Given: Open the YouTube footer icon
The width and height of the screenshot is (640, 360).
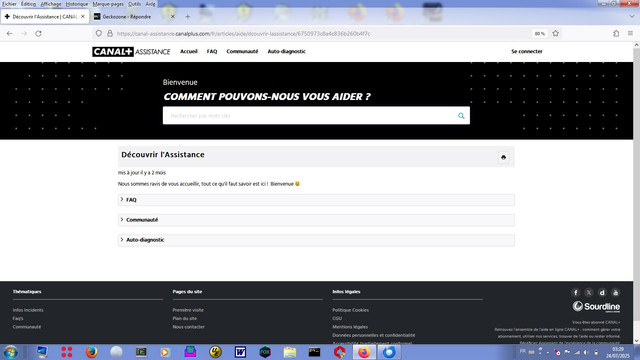Looking at the screenshot, I should point(616,292).
